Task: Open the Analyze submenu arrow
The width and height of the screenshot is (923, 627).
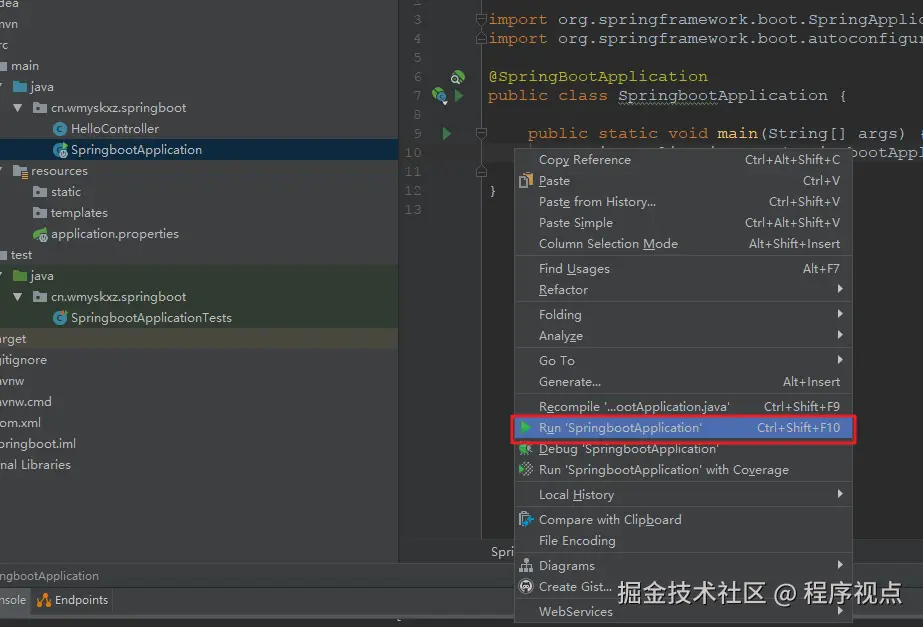Action: click(x=840, y=335)
